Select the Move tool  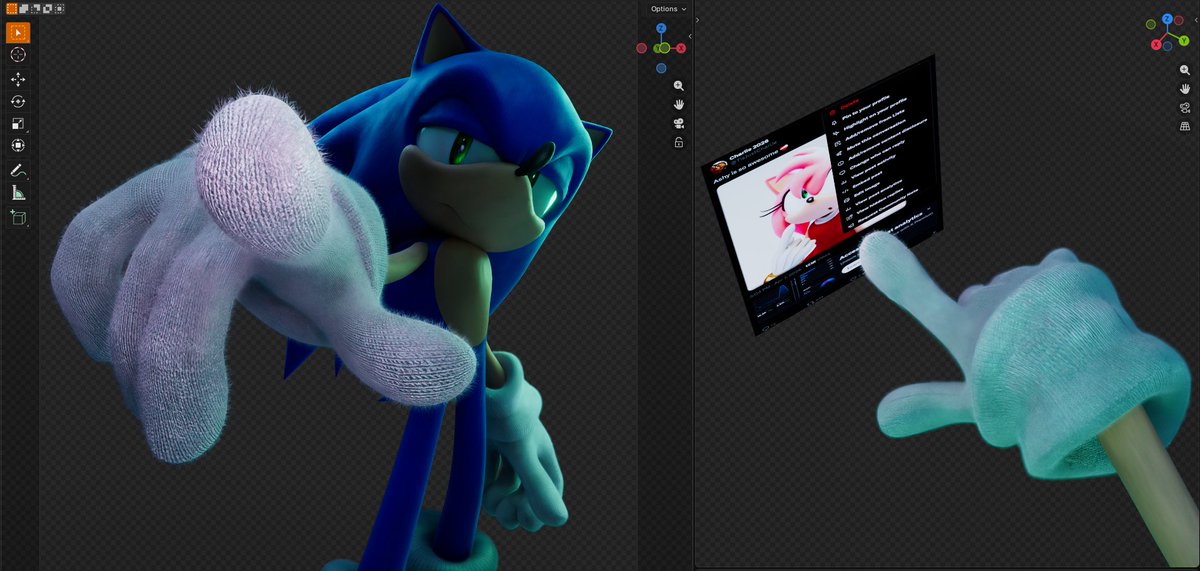tap(18, 79)
